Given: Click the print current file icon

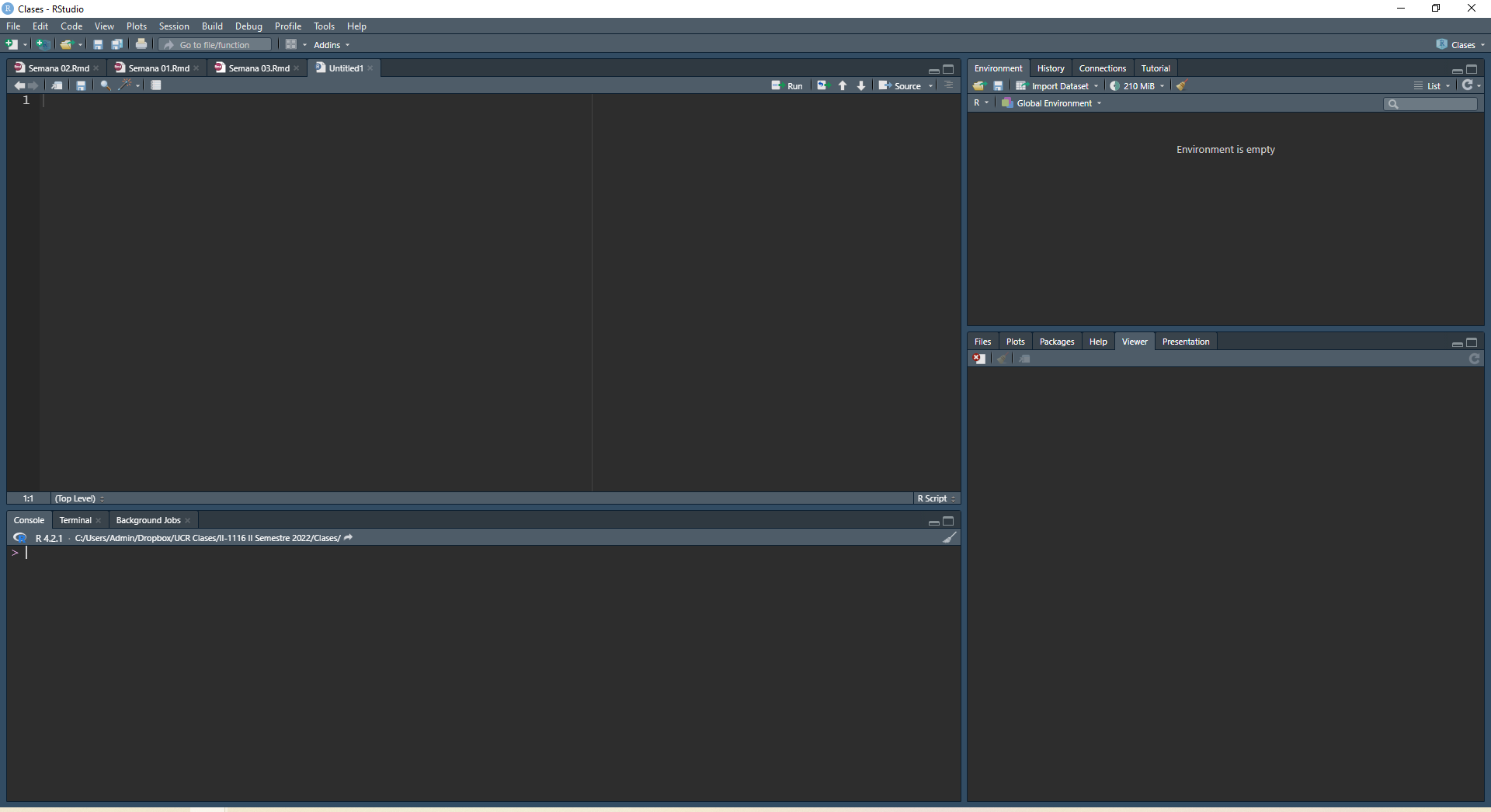Looking at the screenshot, I should point(141,45).
